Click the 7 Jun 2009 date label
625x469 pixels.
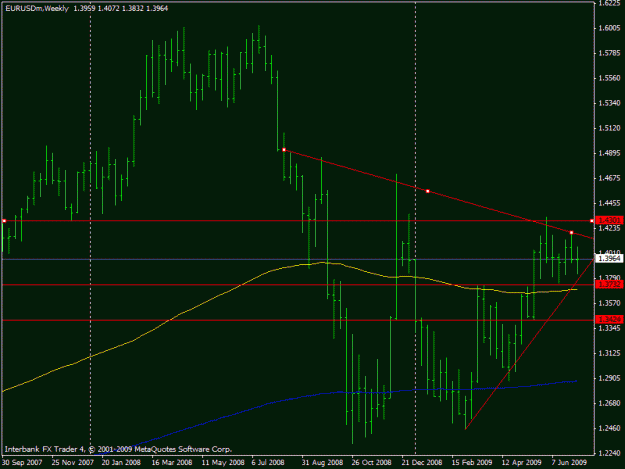[x=569, y=463]
